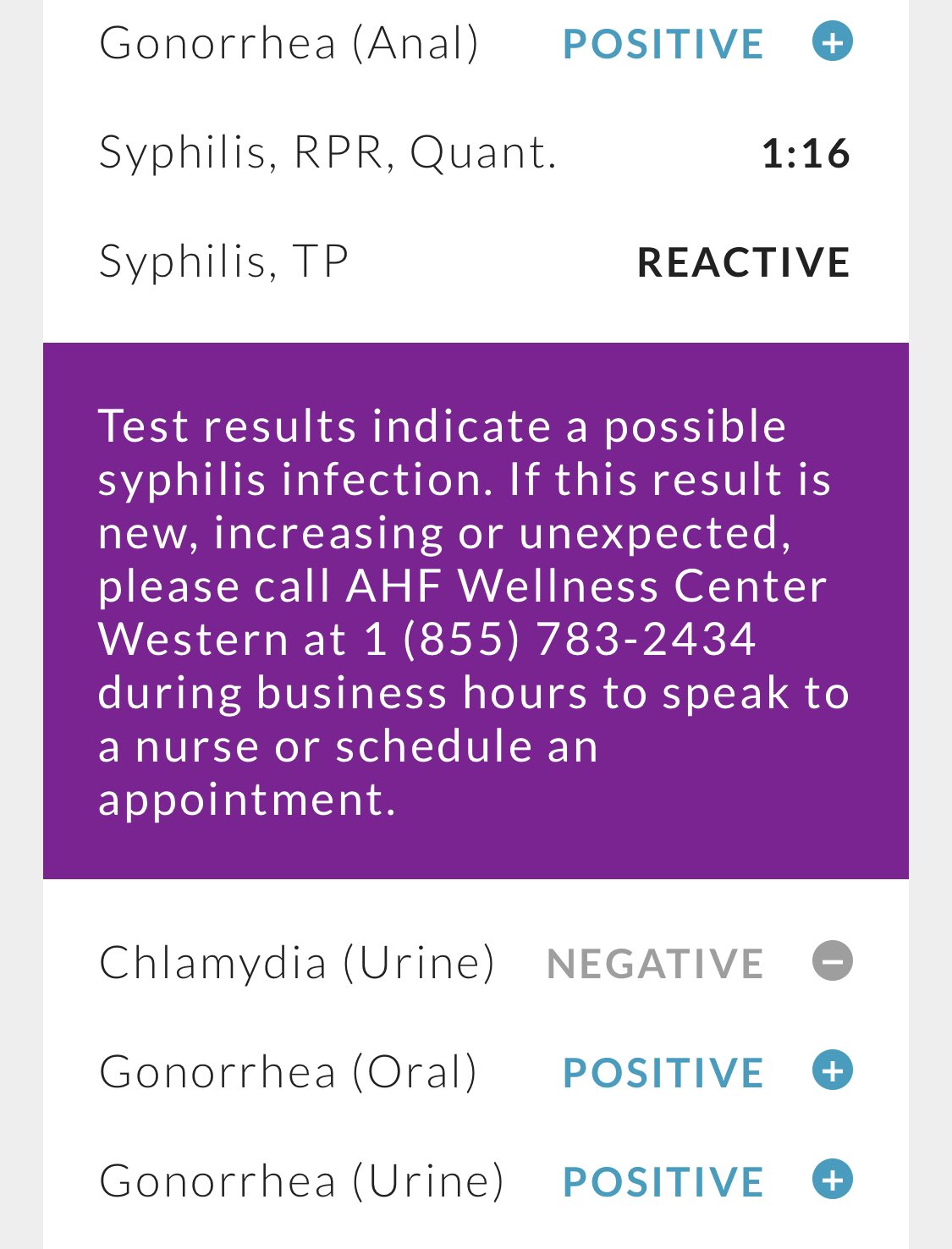
Task: Select the Gonorrhea (Anal) test name
Action: [289, 44]
